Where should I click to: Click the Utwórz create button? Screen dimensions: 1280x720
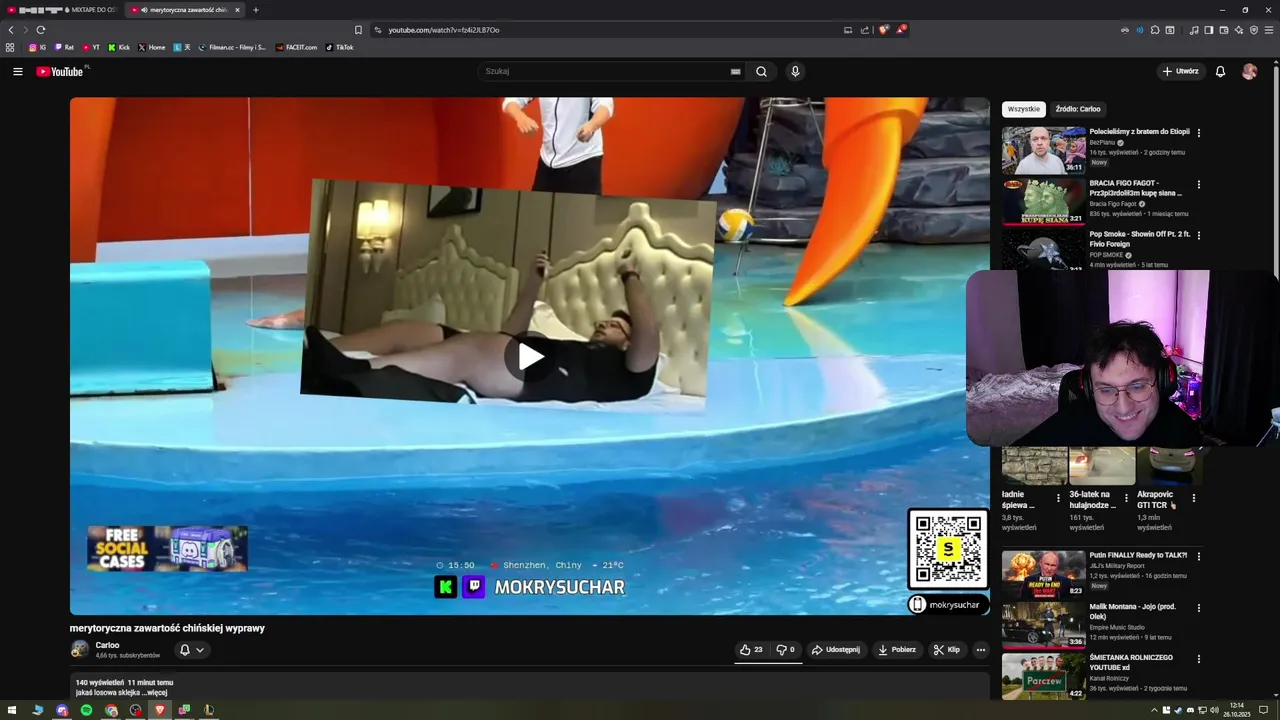click(1180, 72)
